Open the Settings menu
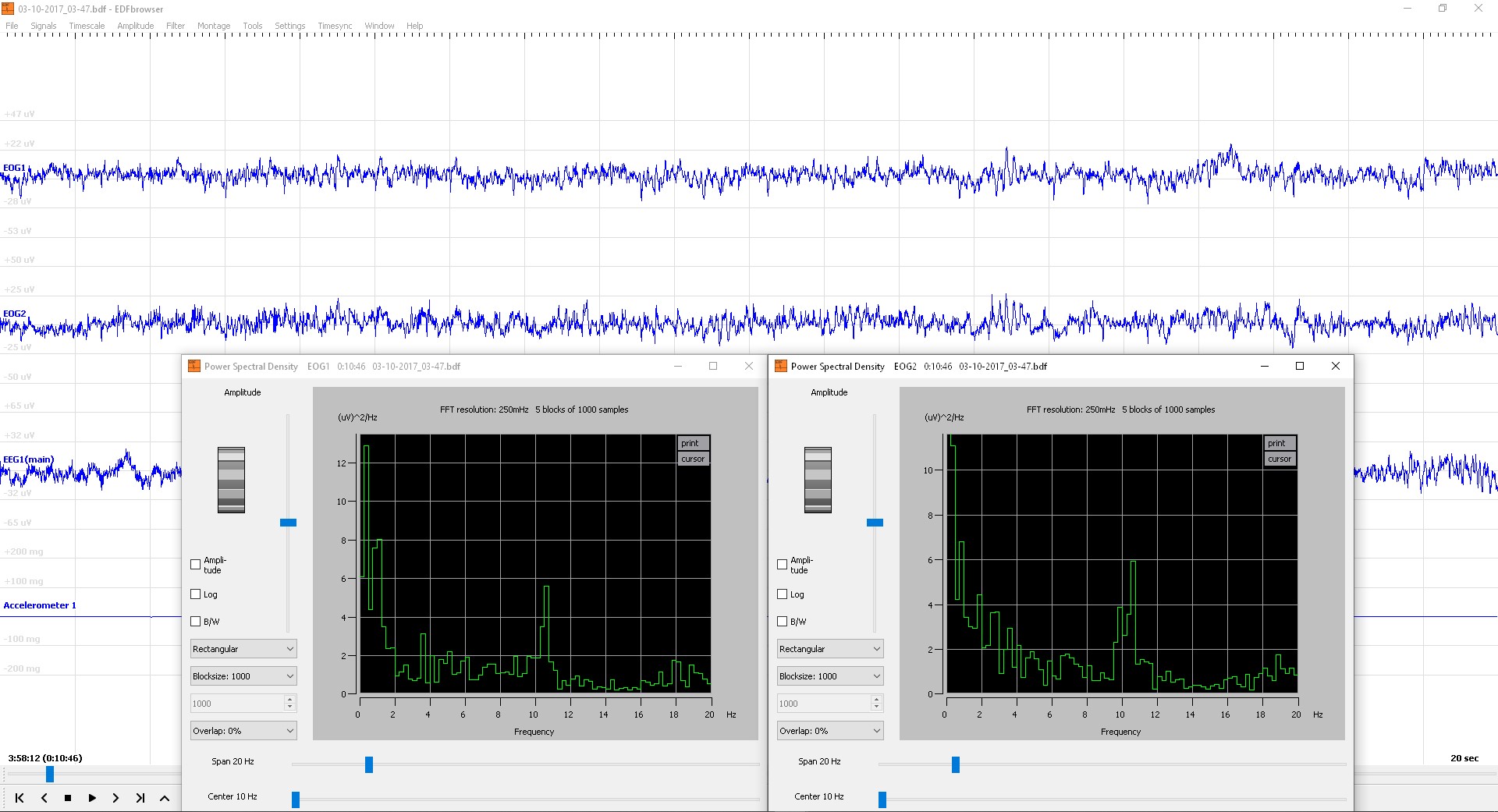Viewport: 1498px width, 812px height. click(290, 26)
